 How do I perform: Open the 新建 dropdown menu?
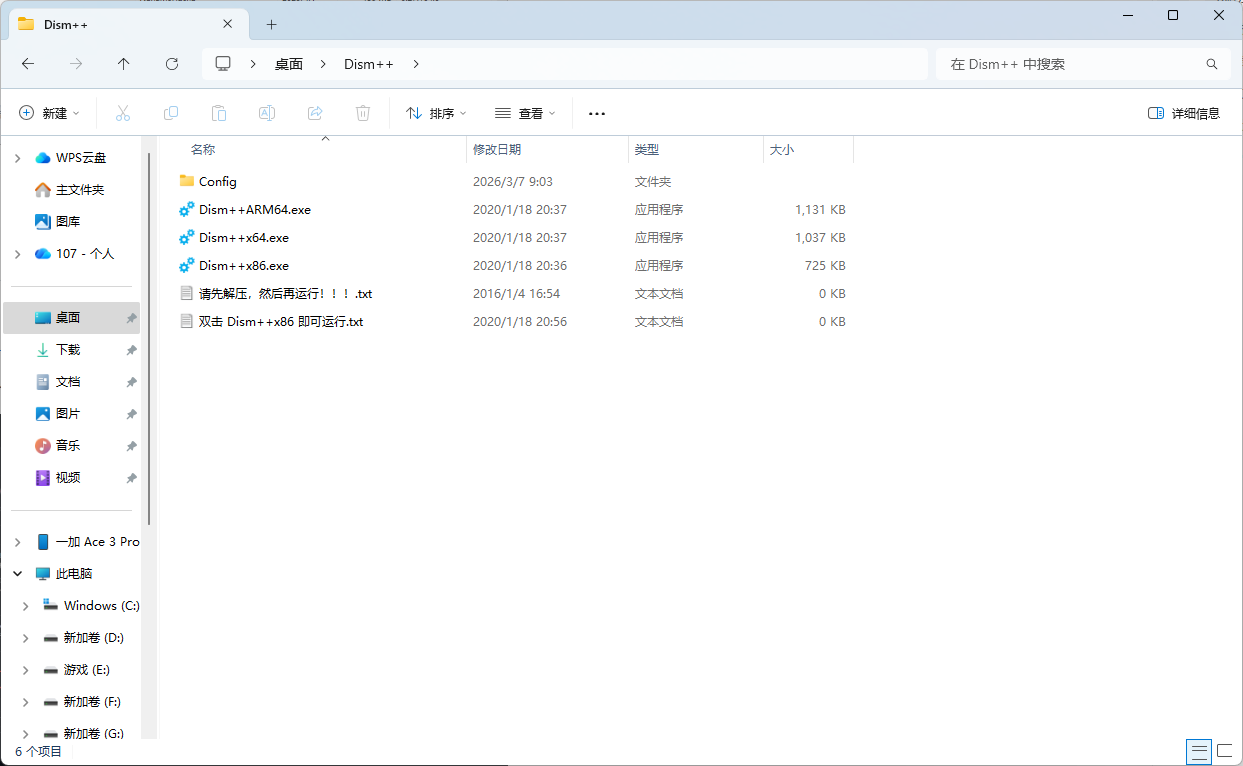(49, 114)
